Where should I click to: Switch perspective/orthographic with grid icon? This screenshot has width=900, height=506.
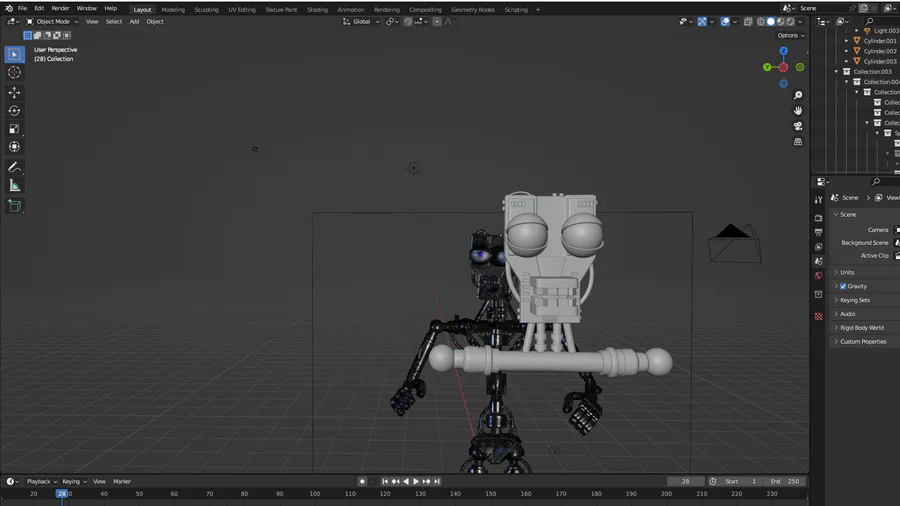point(798,142)
